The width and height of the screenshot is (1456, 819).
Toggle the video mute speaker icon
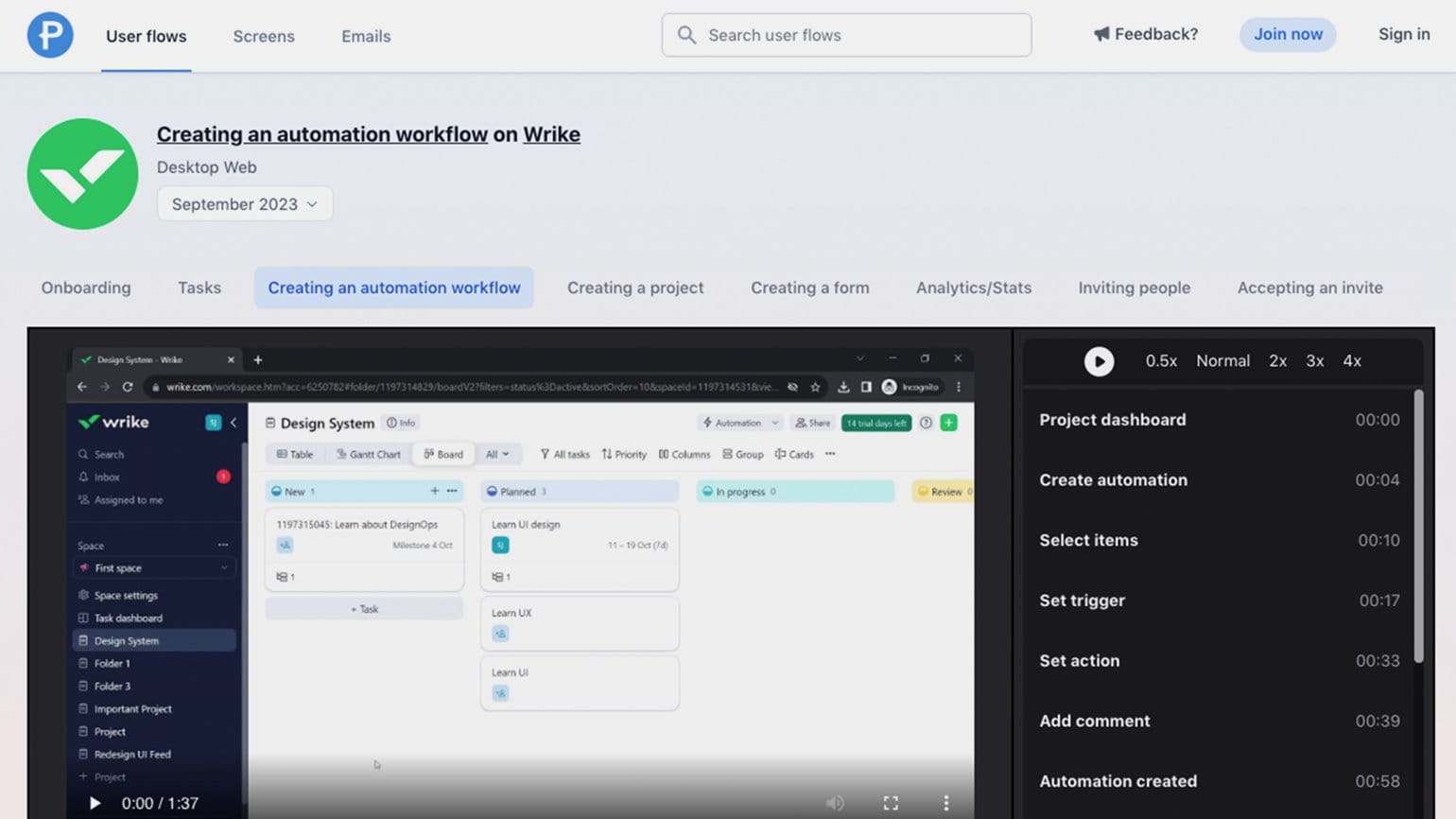[835, 803]
